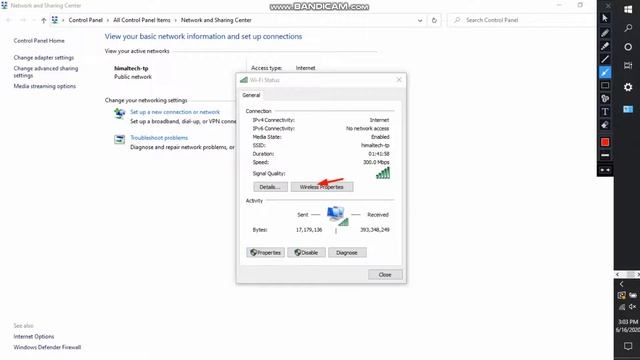The height and width of the screenshot is (360, 640).
Task: Open Change adapter settings link
Action: coord(44,58)
